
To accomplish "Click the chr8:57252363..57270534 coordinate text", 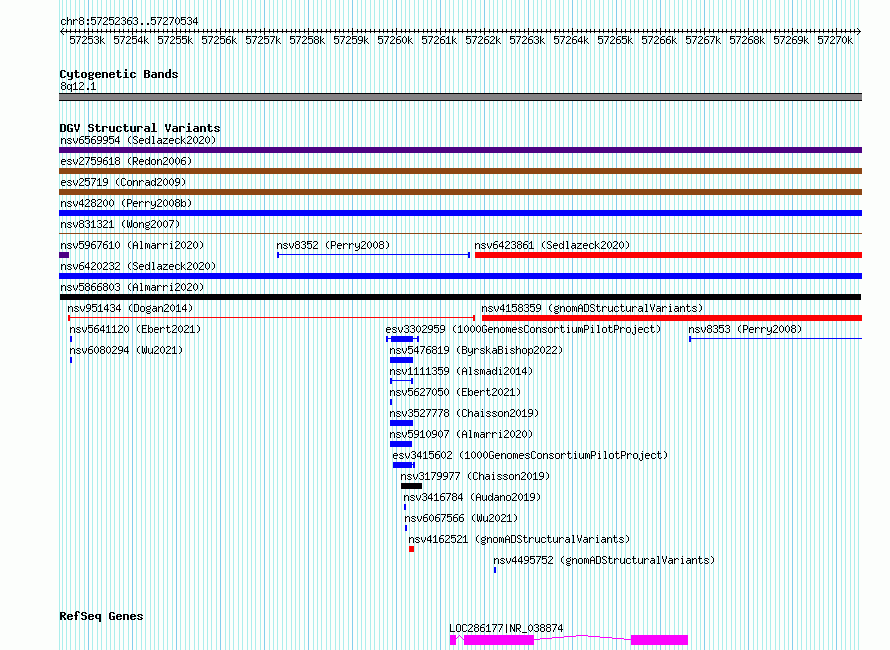I will (x=129, y=22).
